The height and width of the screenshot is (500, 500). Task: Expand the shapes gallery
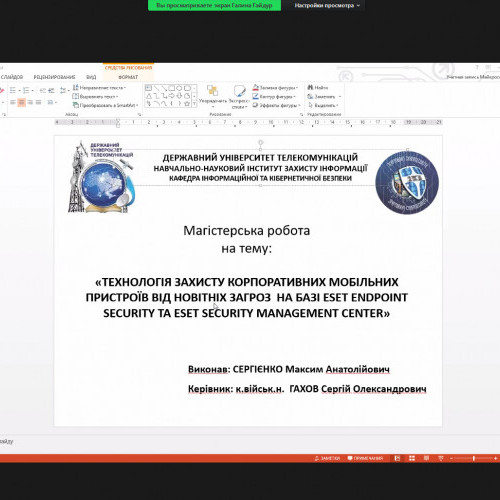point(194,104)
